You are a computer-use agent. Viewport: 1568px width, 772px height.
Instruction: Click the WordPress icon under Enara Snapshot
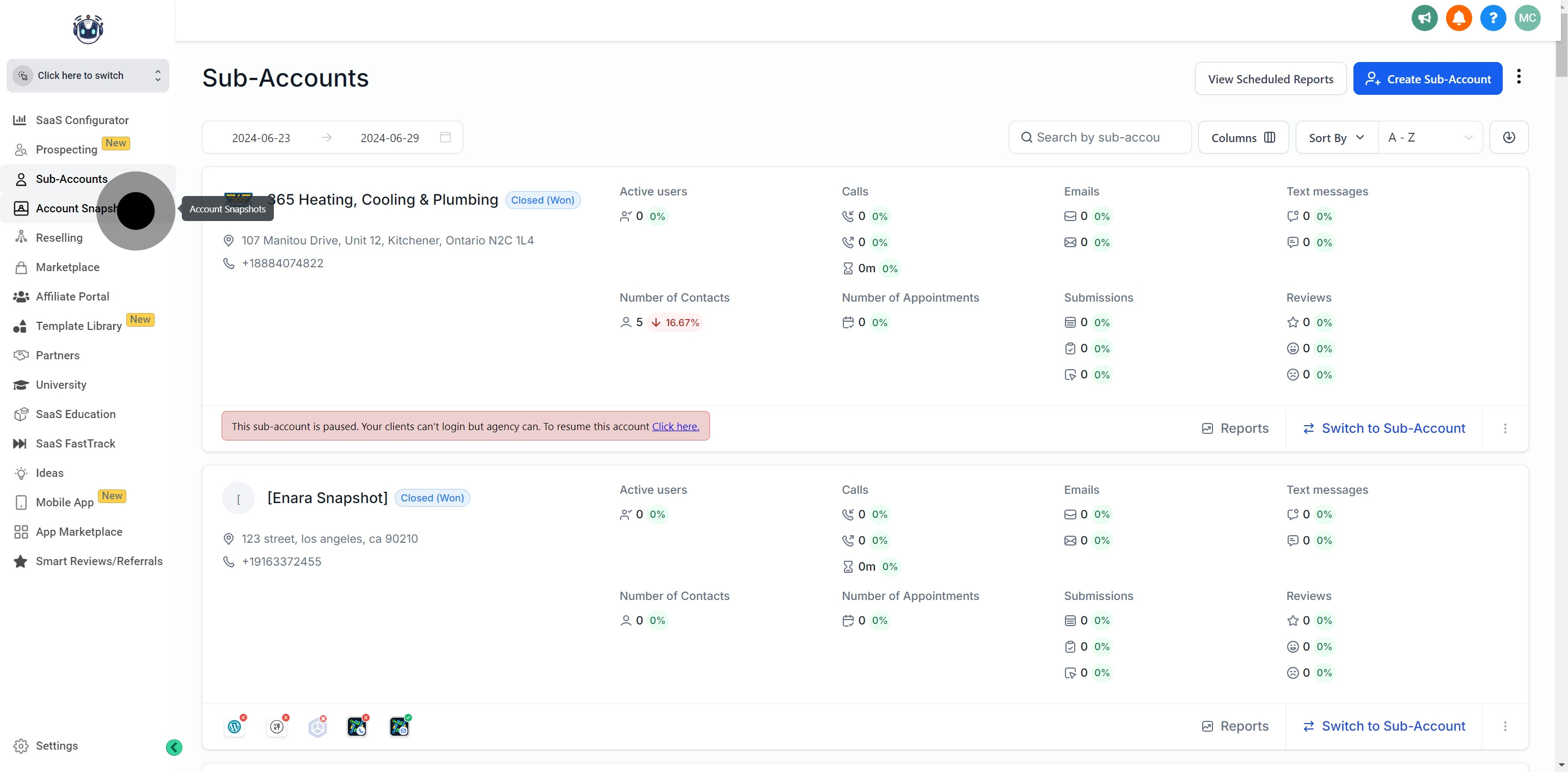coord(235,726)
